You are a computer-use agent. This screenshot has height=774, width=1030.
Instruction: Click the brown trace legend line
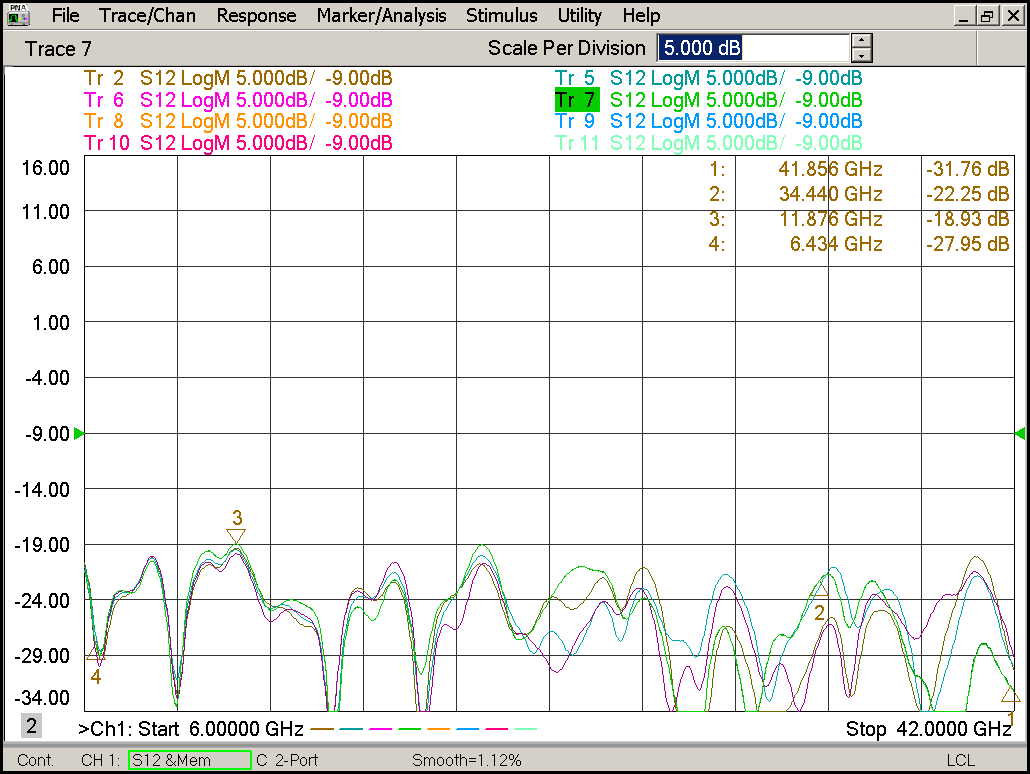point(322,729)
